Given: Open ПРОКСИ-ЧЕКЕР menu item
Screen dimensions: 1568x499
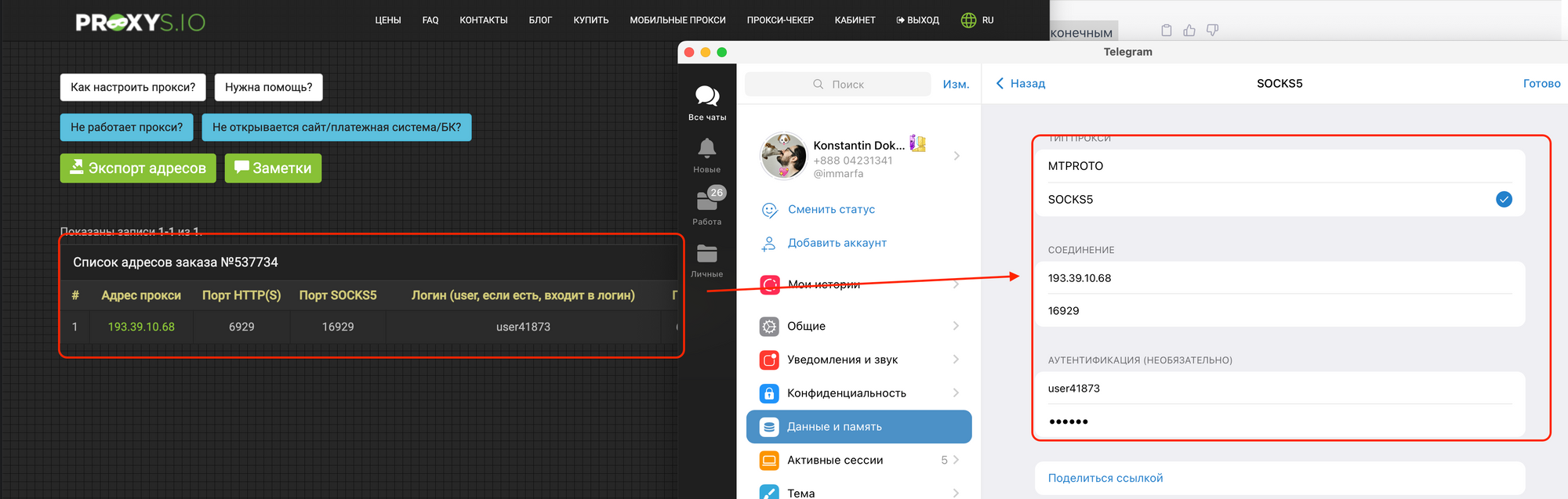Looking at the screenshot, I should pos(780,20).
